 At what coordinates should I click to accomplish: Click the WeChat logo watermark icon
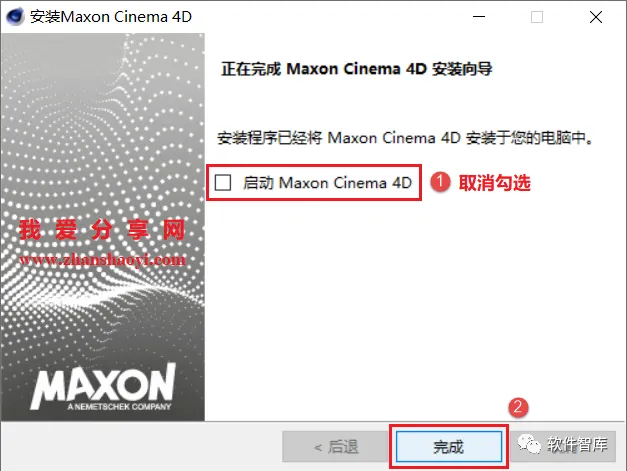(x=529, y=443)
